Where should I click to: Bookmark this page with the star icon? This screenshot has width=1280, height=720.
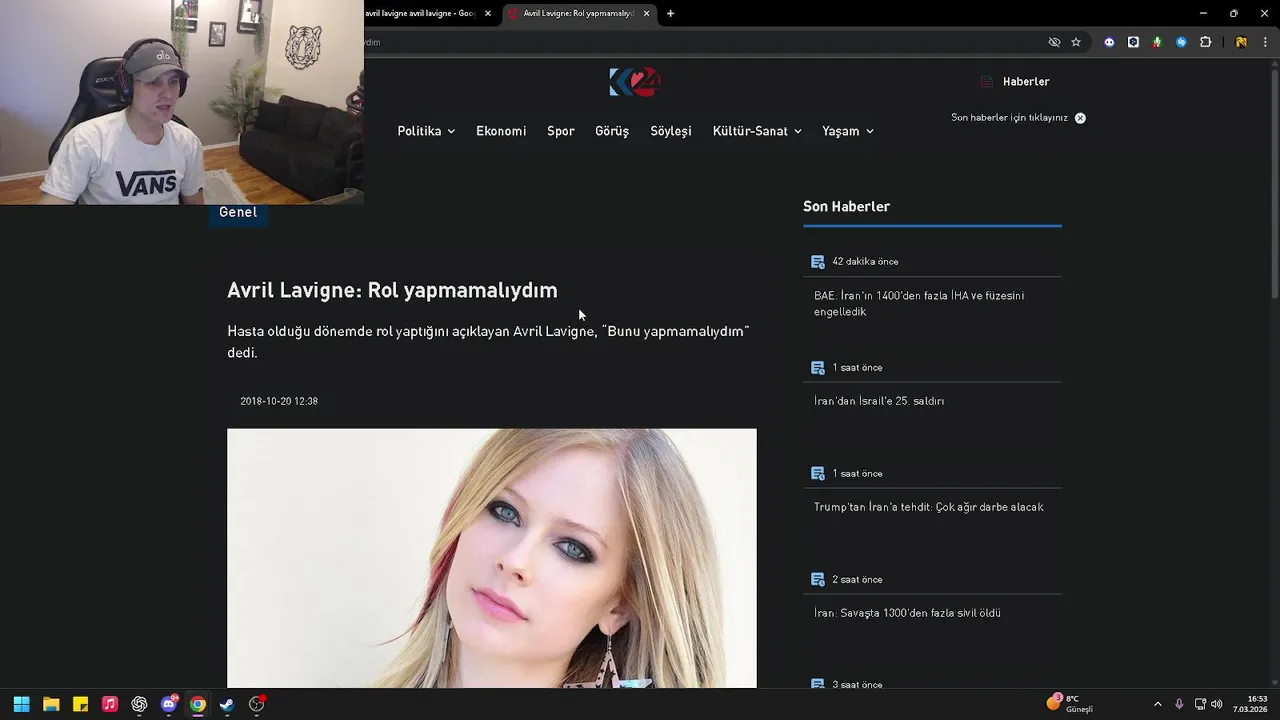1076,42
